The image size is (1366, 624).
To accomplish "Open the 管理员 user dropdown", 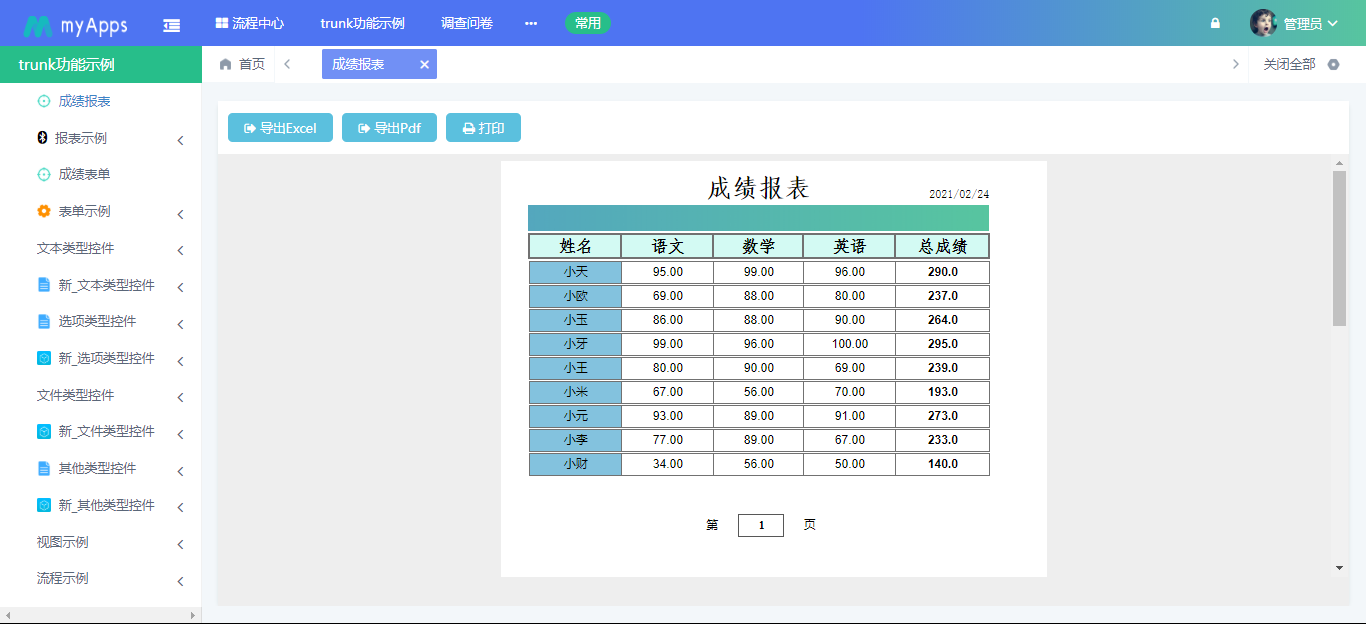I will click(1310, 24).
